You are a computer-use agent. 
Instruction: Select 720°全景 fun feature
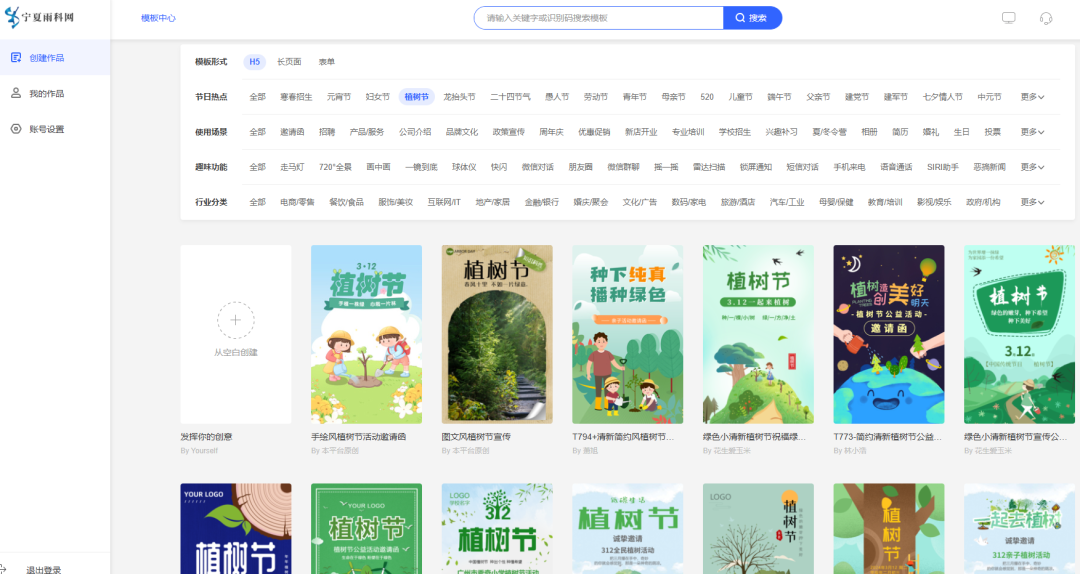click(335, 167)
